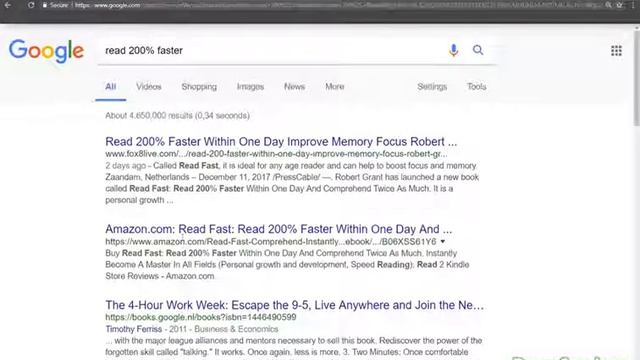Open the More search menu
The width and height of the screenshot is (640, 360).
coord(335,87)
